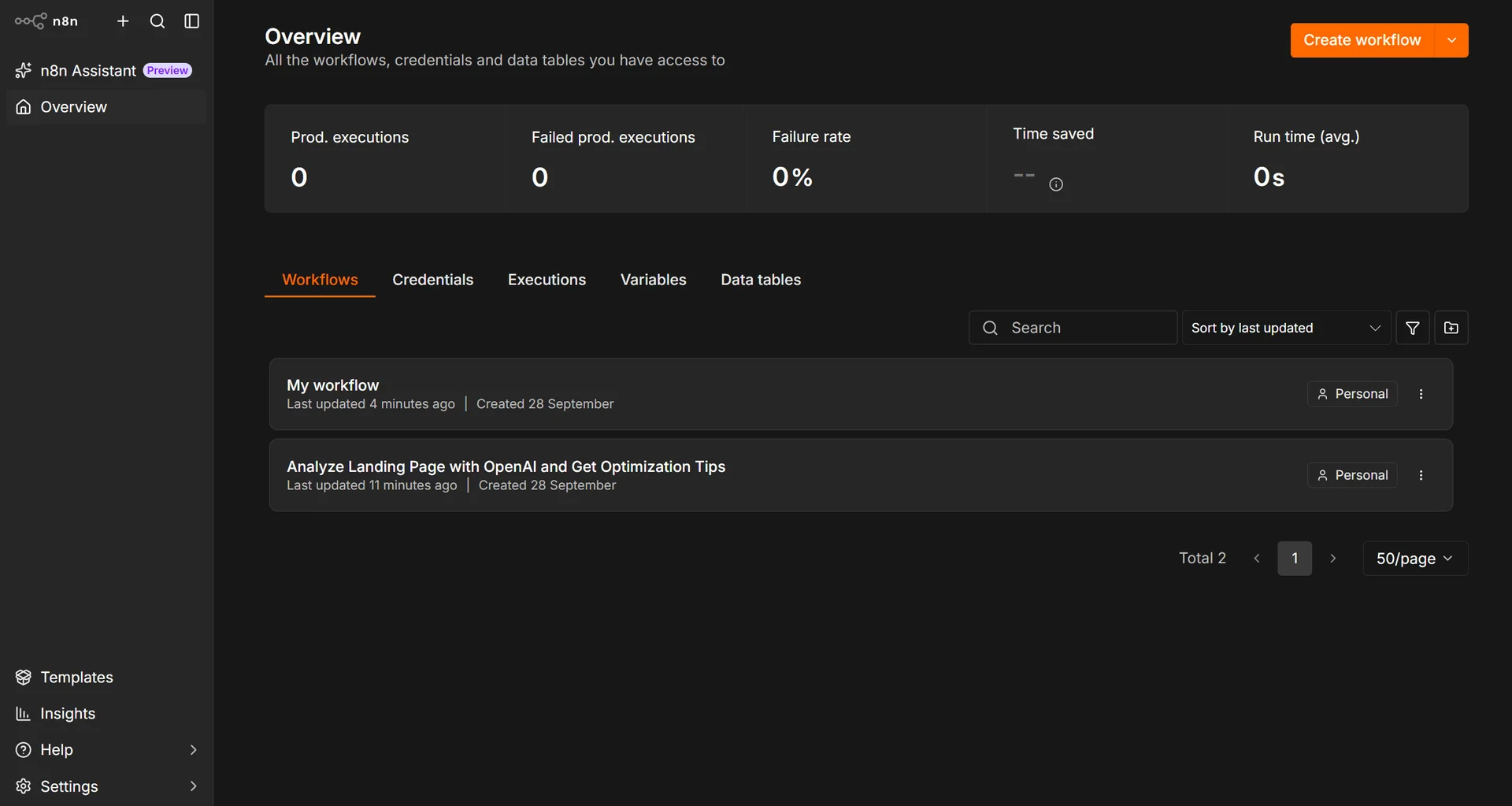
Task: Click the Failure rate stat card
Action: (866, 158)
